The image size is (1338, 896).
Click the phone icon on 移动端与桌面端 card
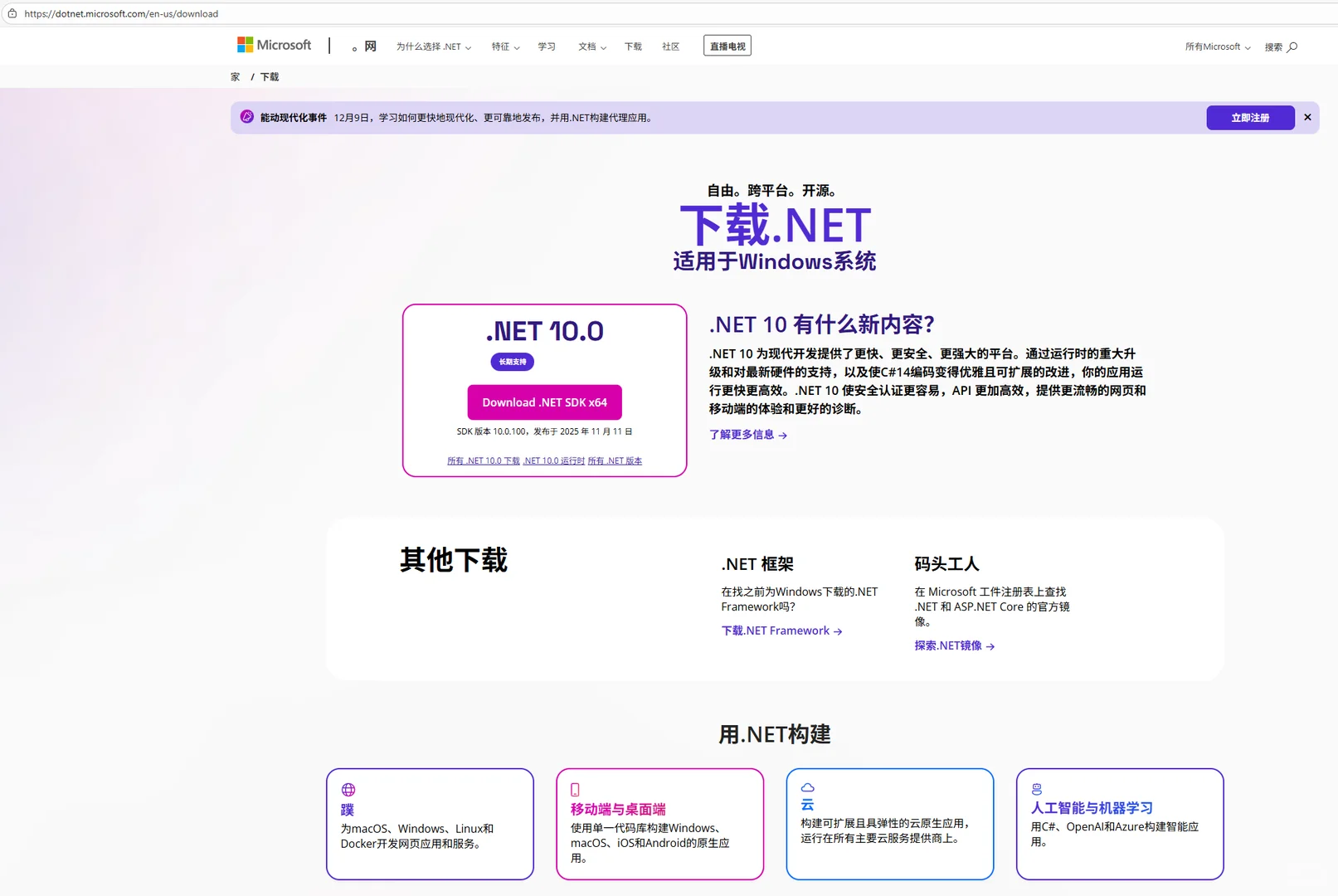point(574,789)
